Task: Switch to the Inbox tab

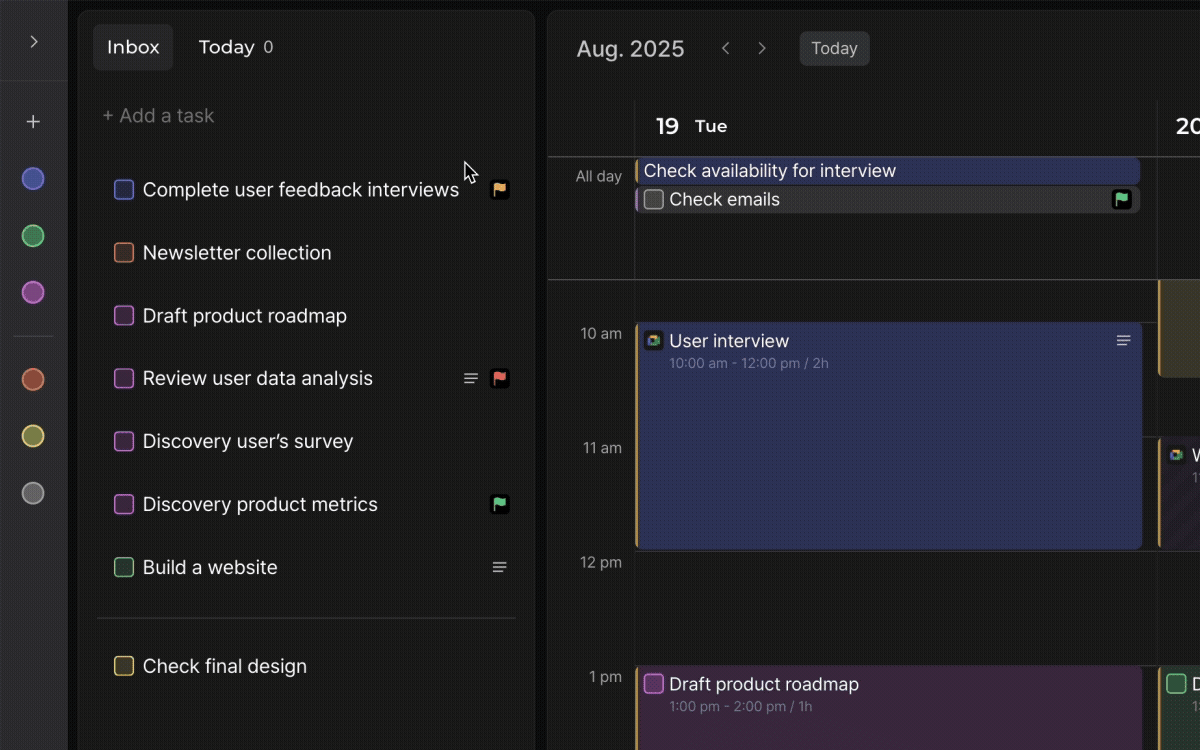Action: (133, 48)
